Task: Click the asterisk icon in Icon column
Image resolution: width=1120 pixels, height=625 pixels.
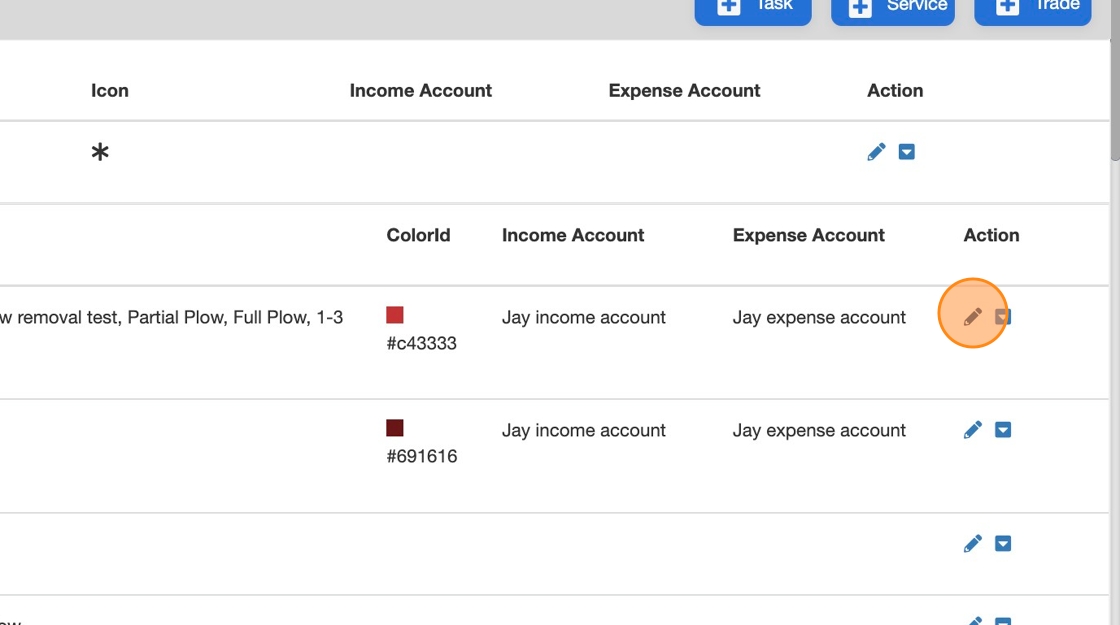Action: pos(100,153)
